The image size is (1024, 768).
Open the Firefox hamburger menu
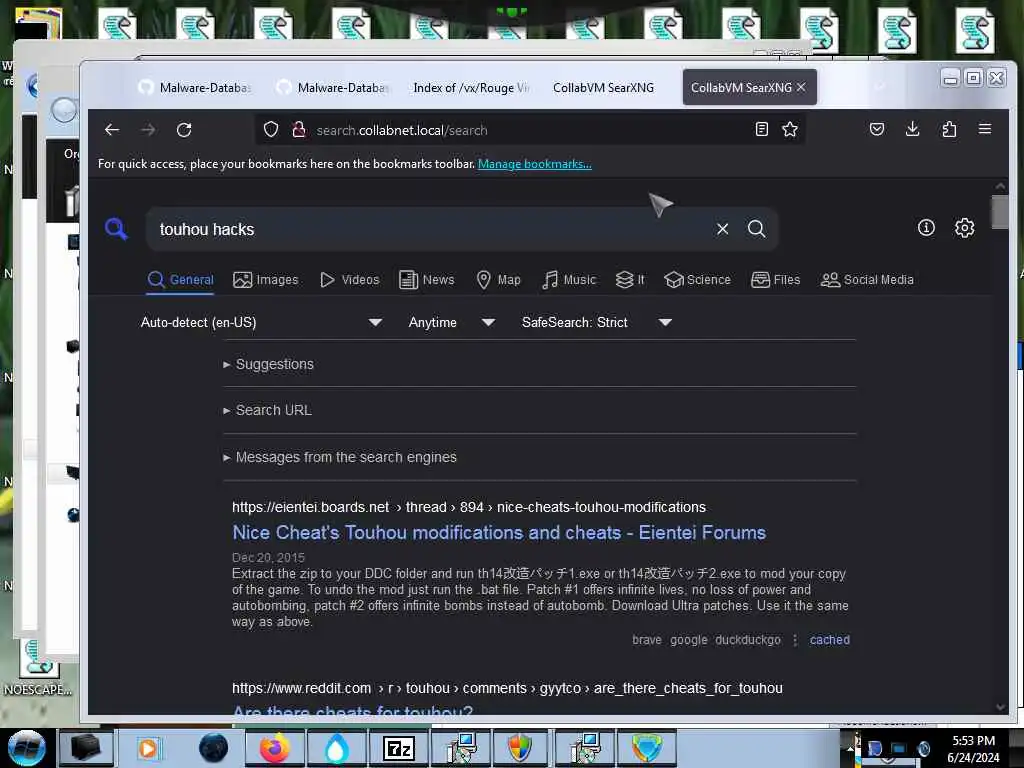[985, 129]
